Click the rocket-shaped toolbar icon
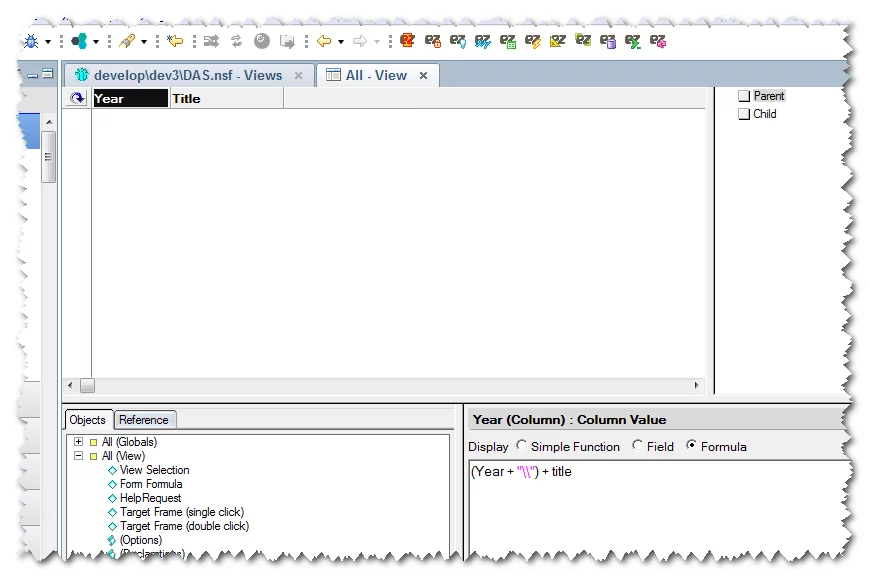 click(127, 41)
